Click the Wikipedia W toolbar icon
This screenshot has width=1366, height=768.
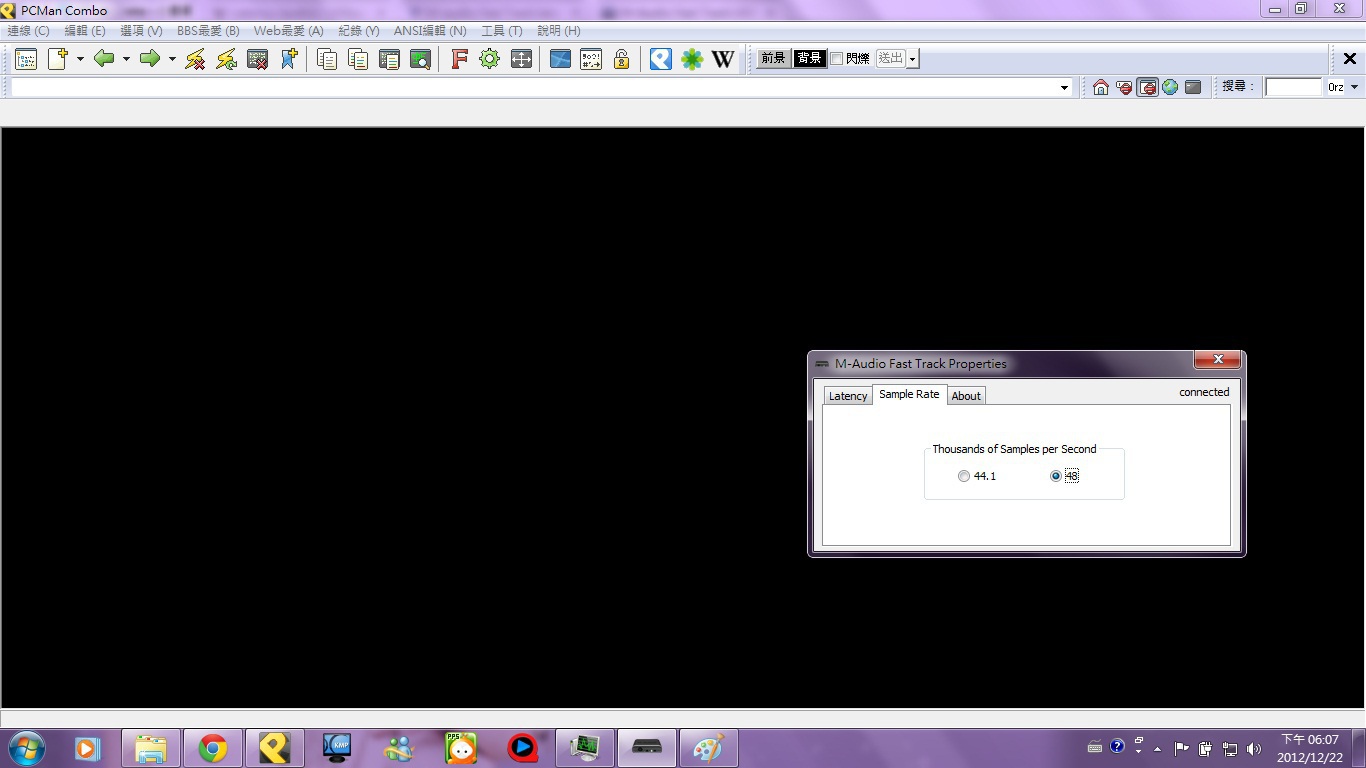pos(723,59)
